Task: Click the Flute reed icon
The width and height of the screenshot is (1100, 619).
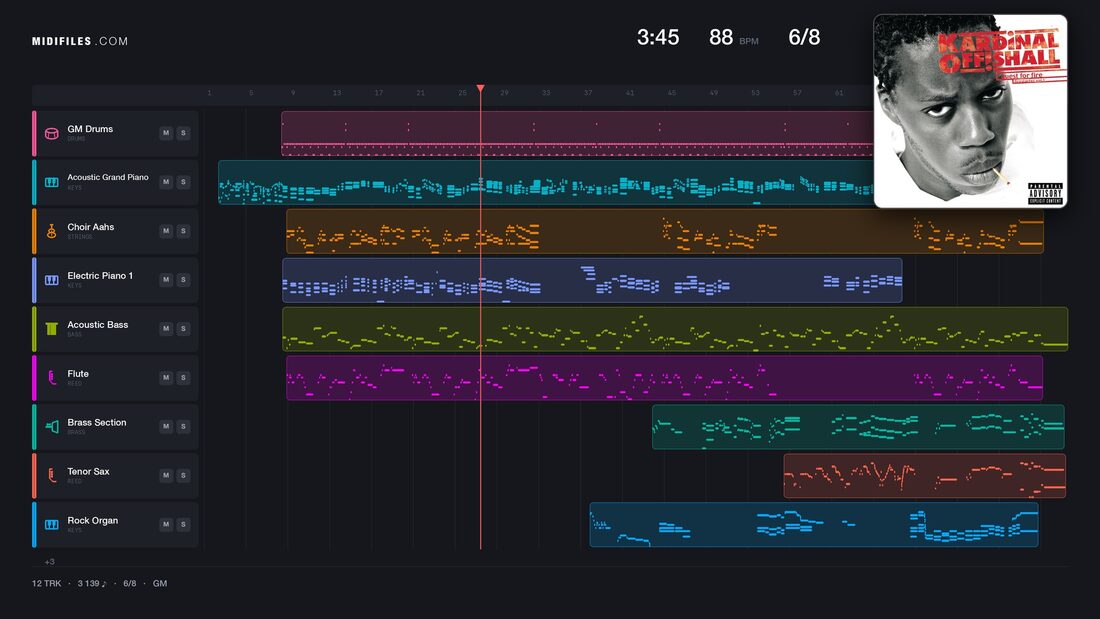Action: (52, 378)
